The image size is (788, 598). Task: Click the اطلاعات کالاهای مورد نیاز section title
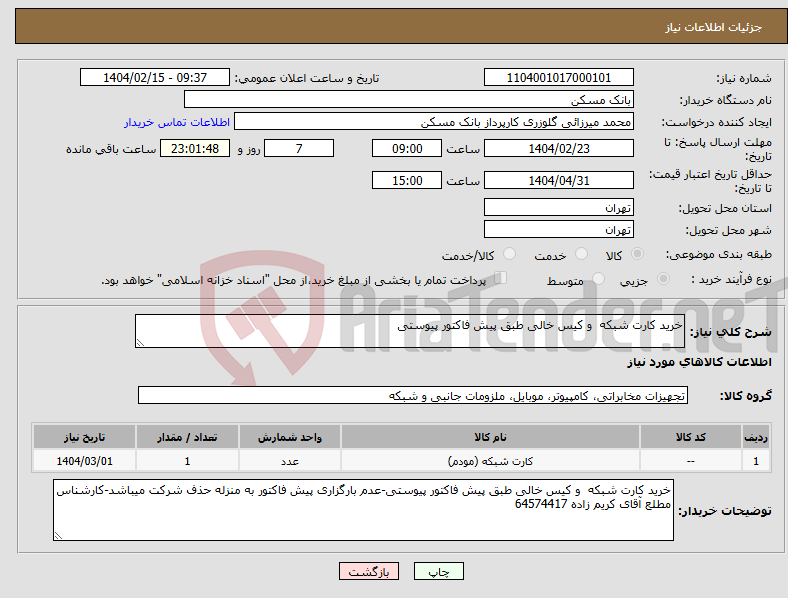click(x=699, y=362)
